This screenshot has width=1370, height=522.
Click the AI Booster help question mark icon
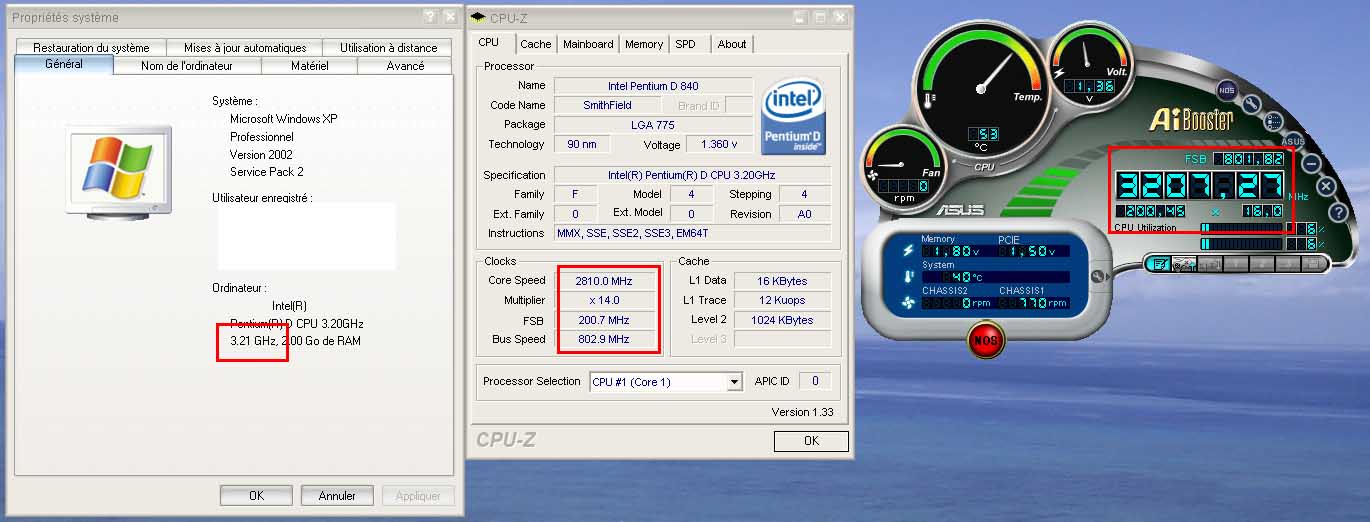1338,212
